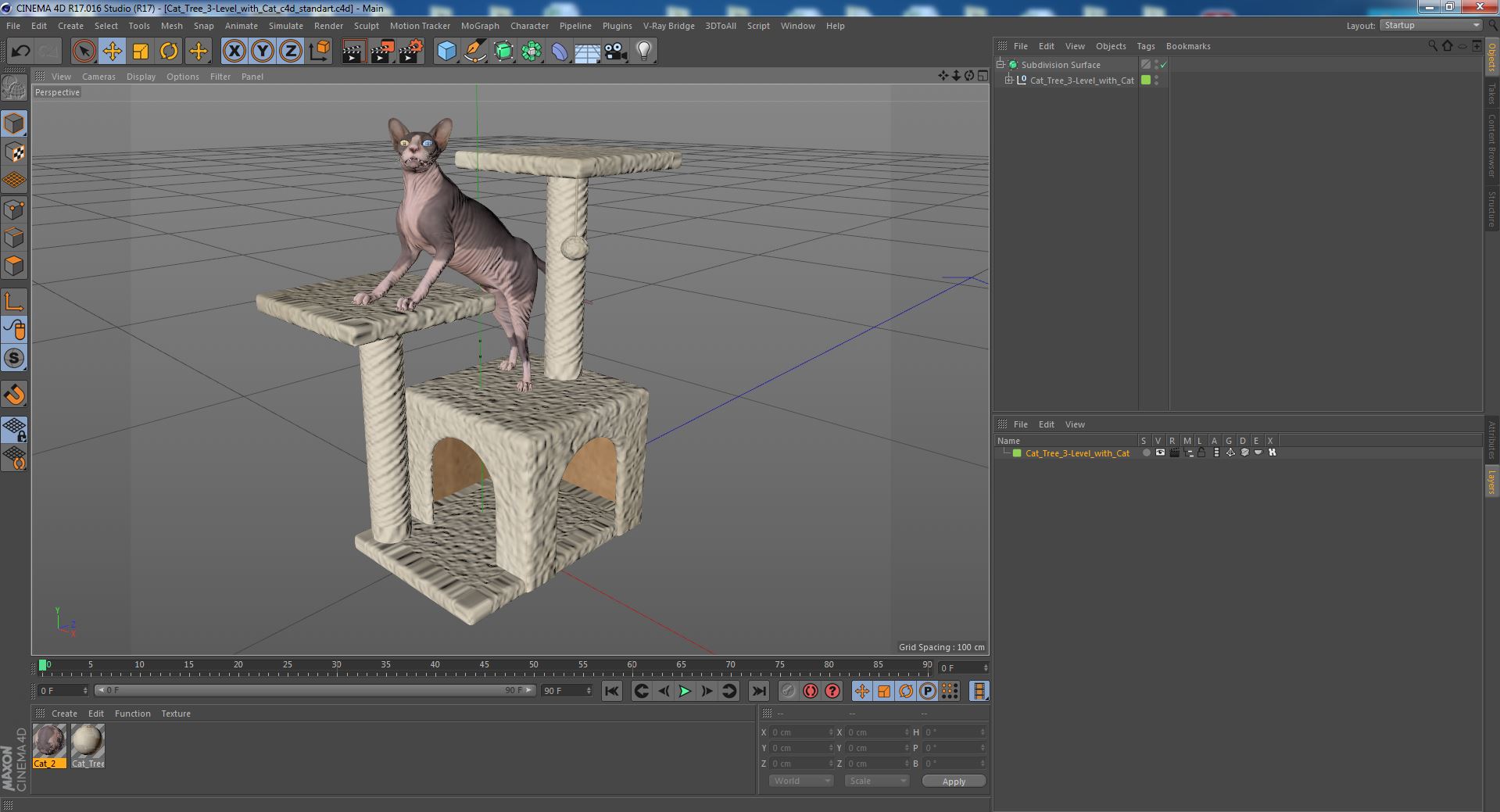This screenshot has height=812, width=1500.
Task: Toggle Y axis lock
Action: point(263,52)
